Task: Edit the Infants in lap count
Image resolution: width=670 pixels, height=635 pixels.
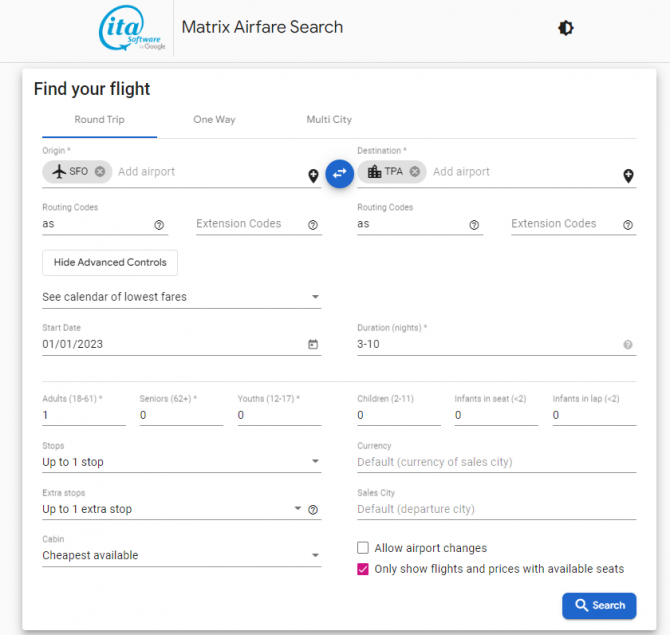Action: pyautogui.click(x=594, y=415)
